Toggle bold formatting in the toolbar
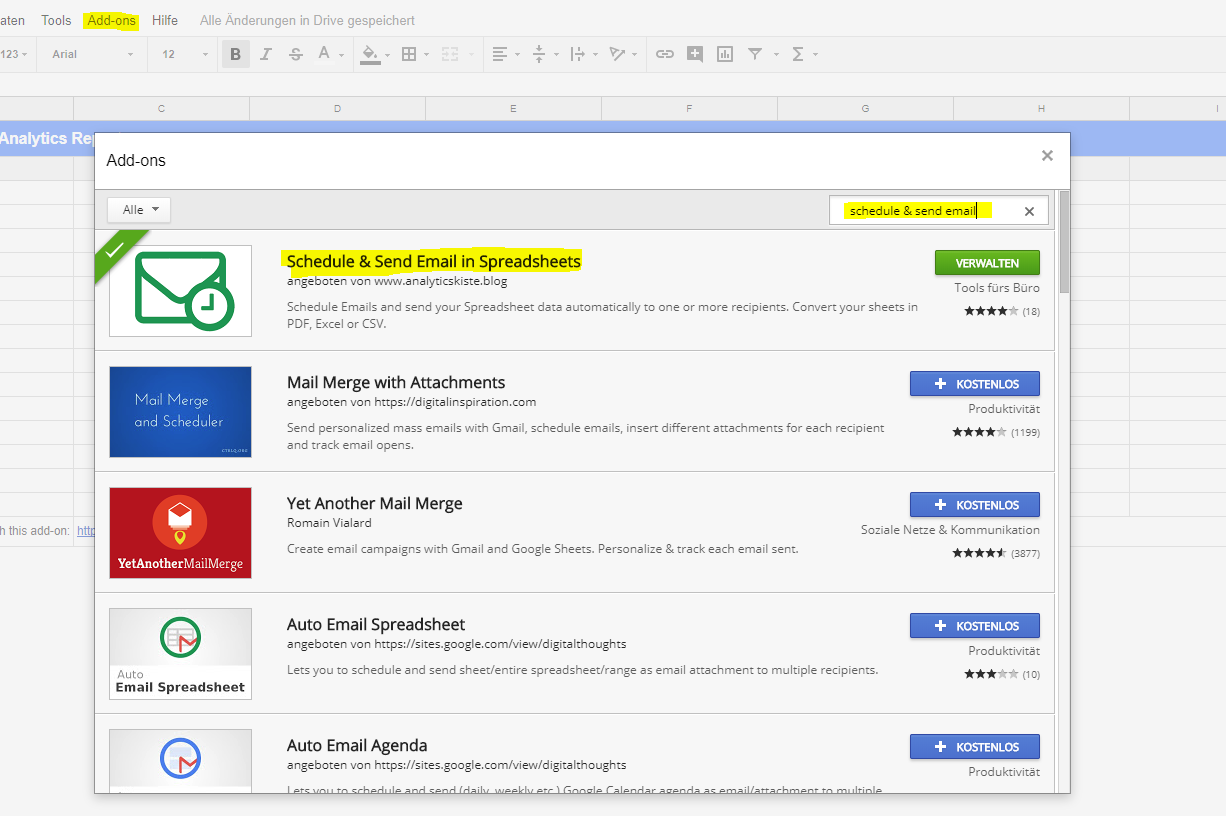Screen dimensions: 1226x816 pyautogui.click(x=236, y=54)
